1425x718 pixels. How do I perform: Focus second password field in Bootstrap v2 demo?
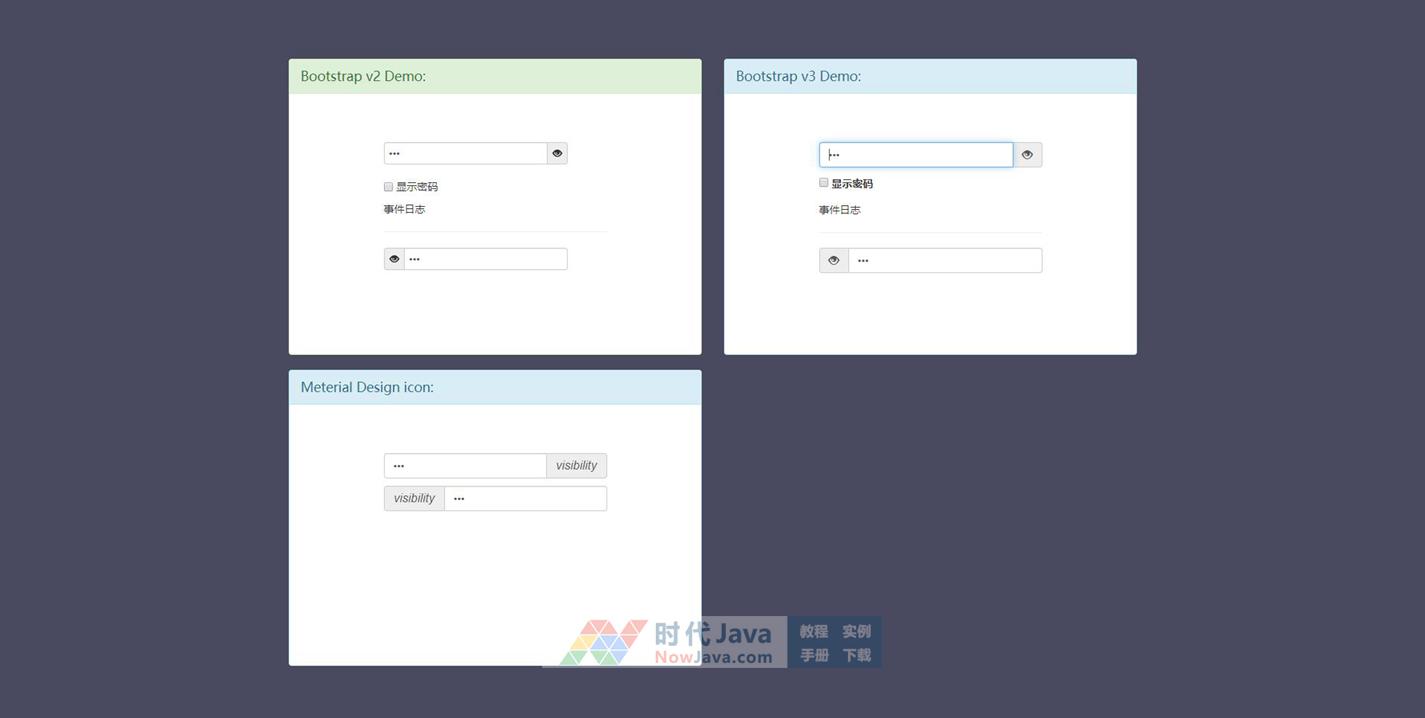click(x=486, y=259)
